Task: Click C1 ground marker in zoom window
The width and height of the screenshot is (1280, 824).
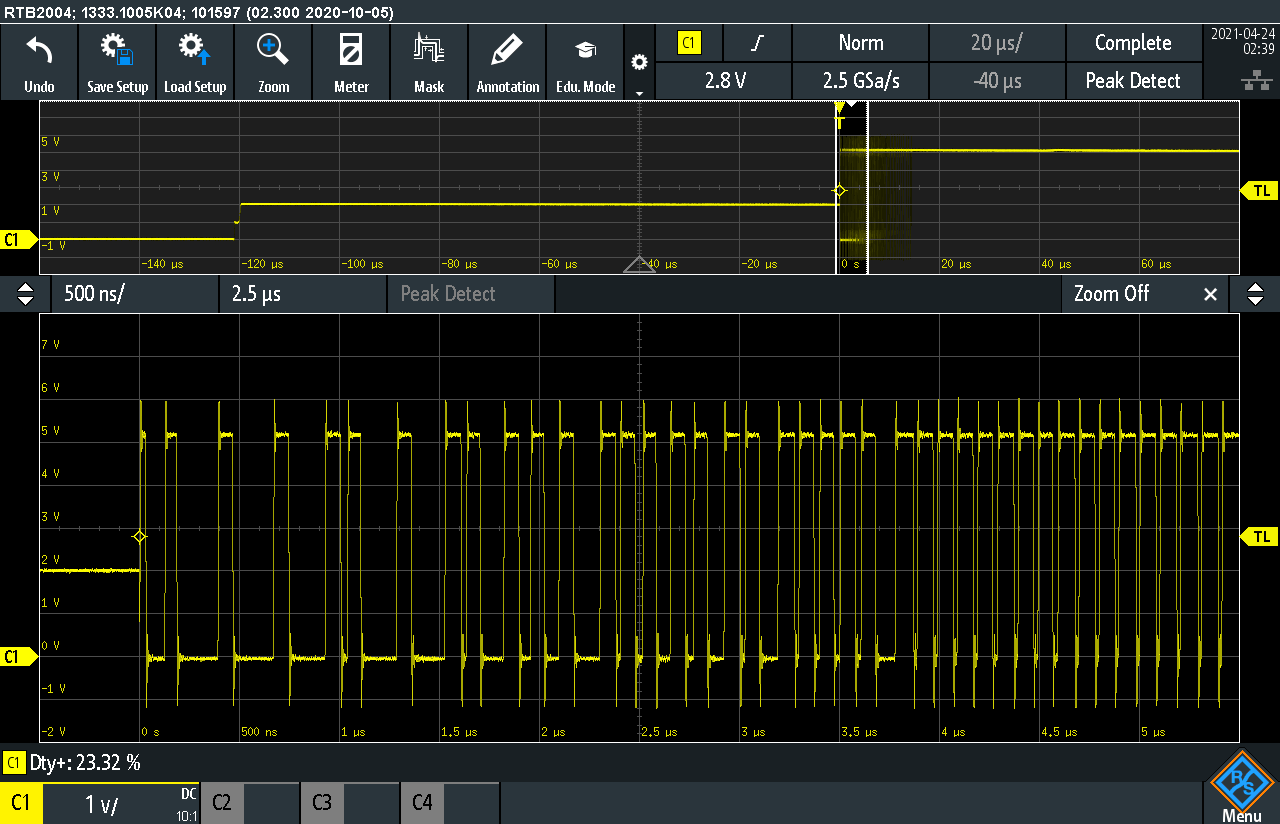Action: (x=18, y=657)
